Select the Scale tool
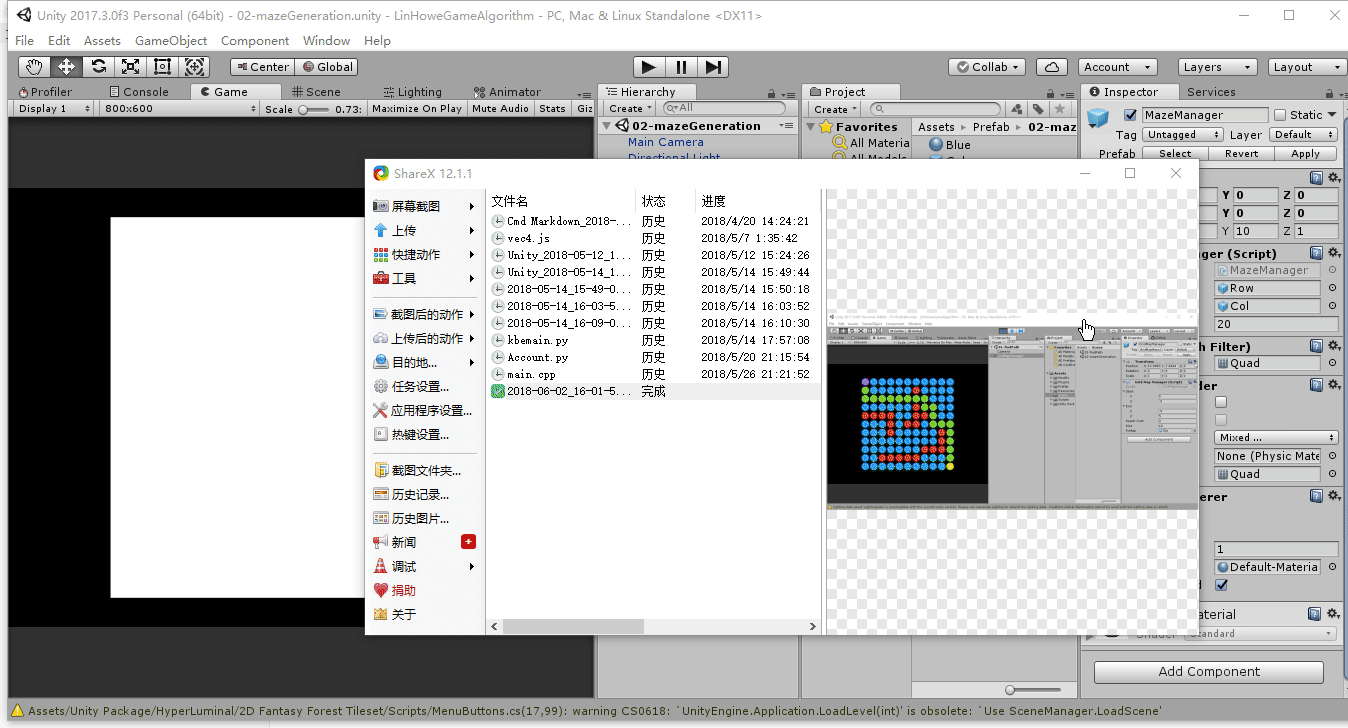The width and height of the screenshot is (1348, 728). point(130,67)
